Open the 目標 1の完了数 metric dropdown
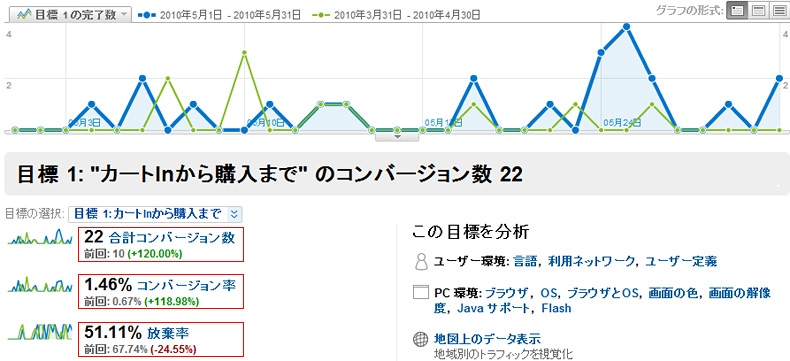 [72, 15]
